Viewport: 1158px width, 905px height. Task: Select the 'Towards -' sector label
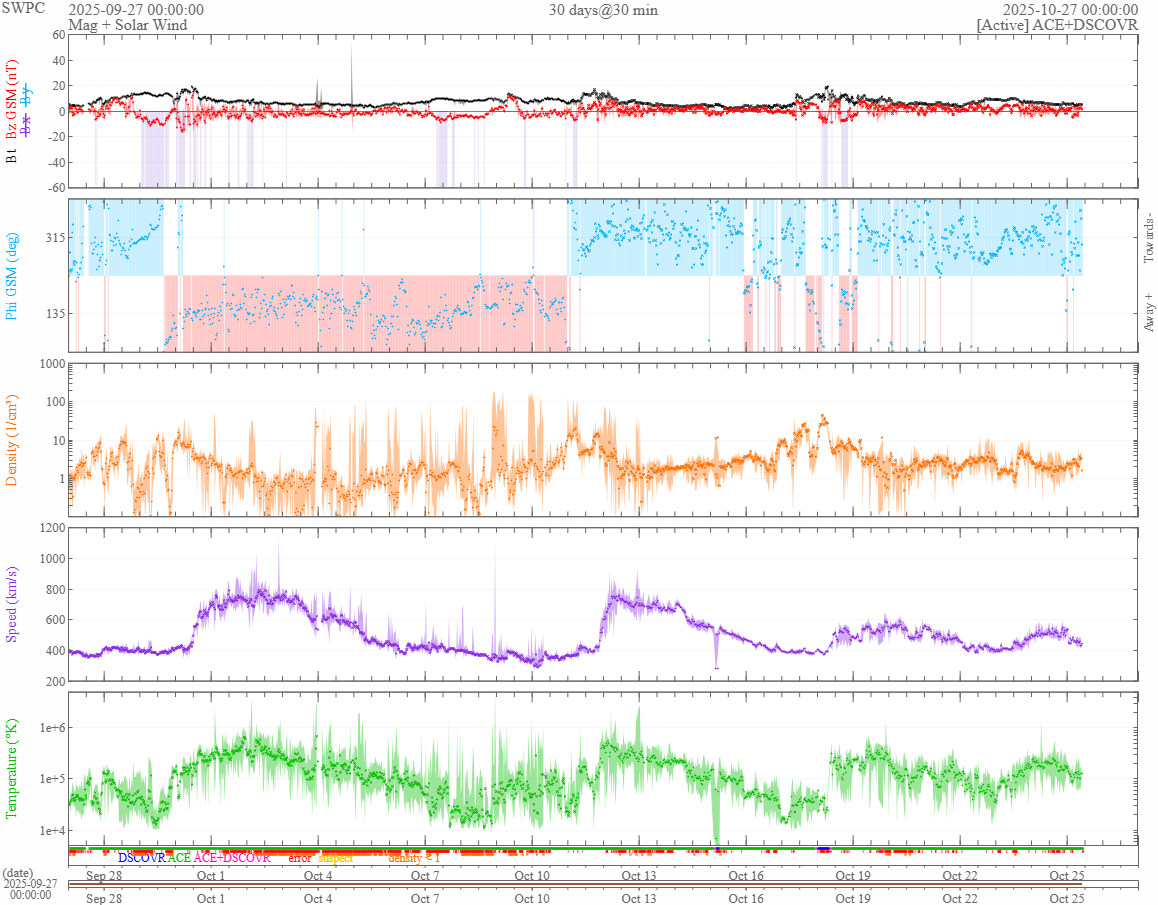(x=1148, y=238)
